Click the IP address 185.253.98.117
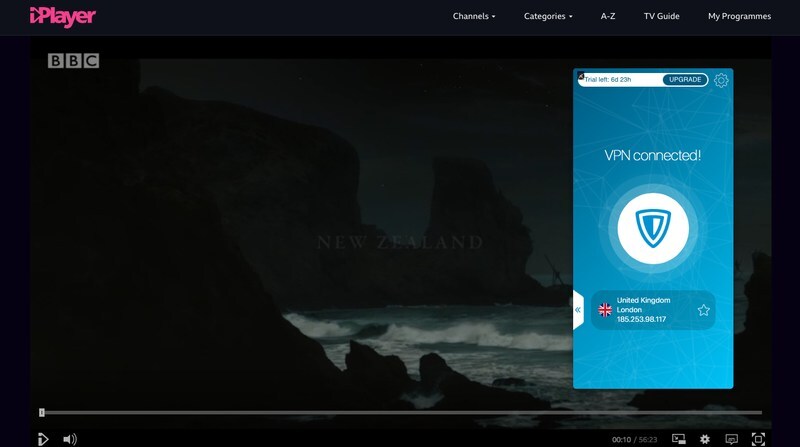 click(641, 319)
